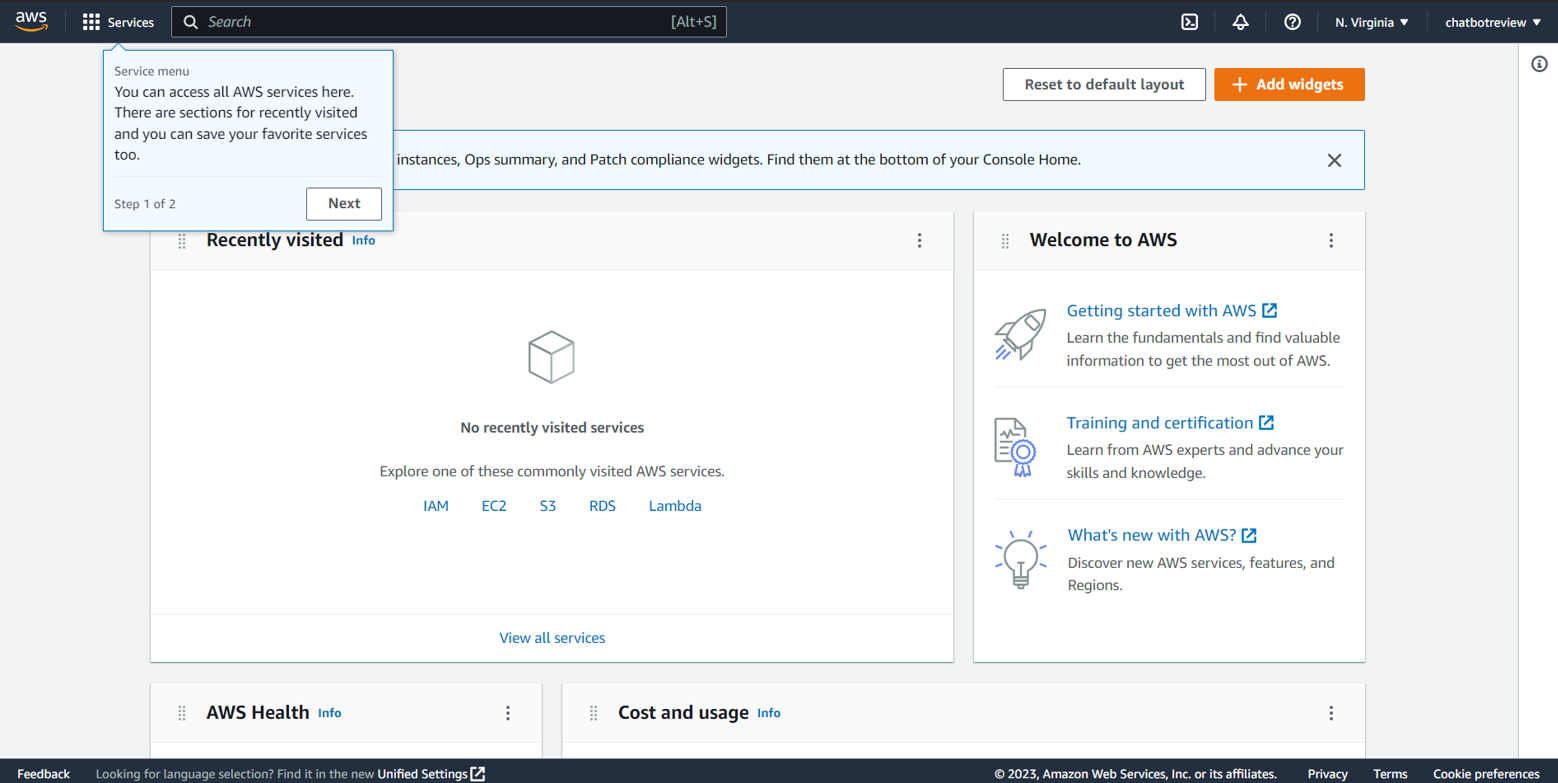Expand the chatbotreview account menu
Viewport: 1558px width, 783px height.
pyautogui.click(x=1492, y=22)
